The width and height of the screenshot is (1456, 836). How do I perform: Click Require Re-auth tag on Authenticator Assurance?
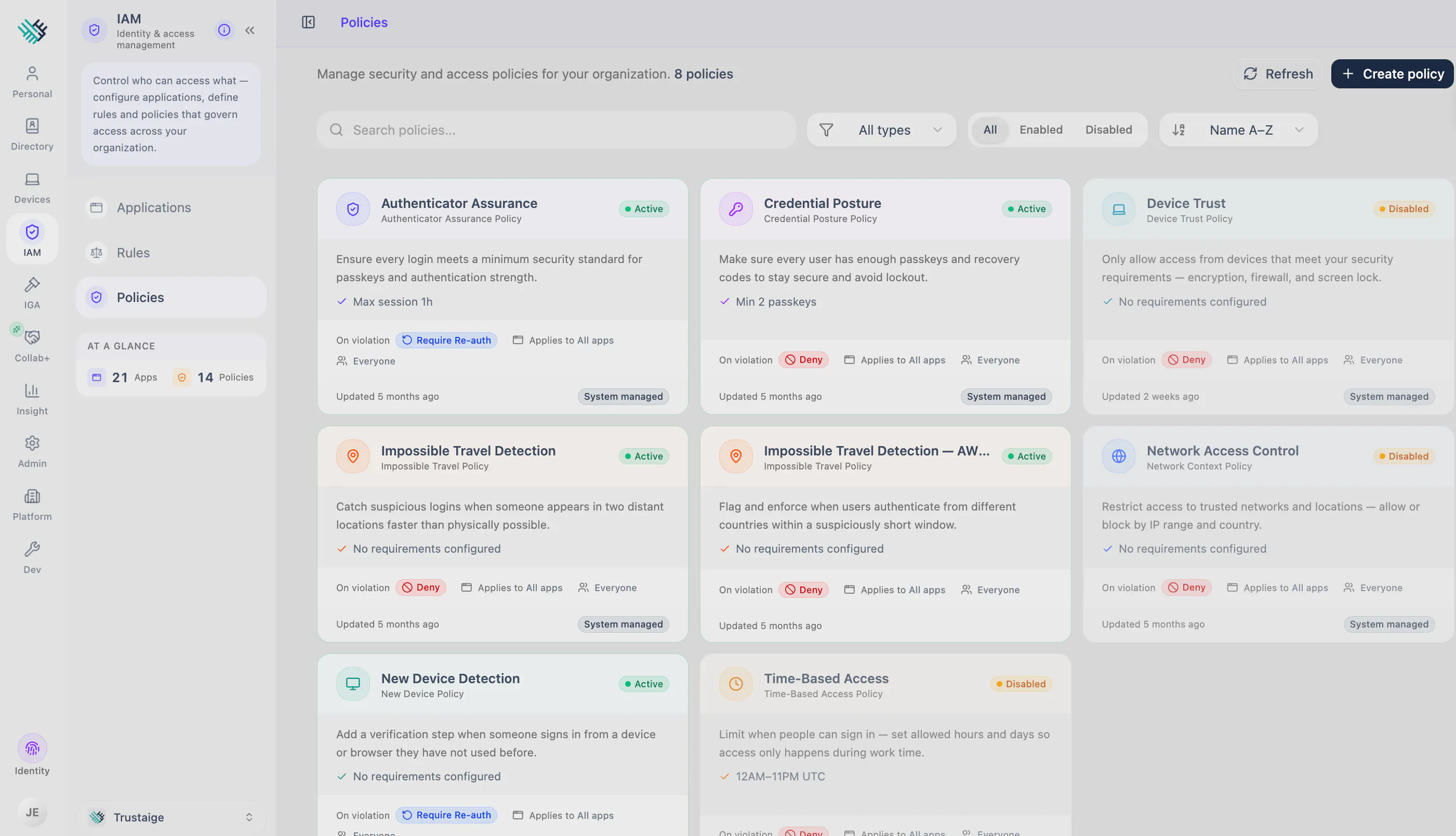click(446, 341)
